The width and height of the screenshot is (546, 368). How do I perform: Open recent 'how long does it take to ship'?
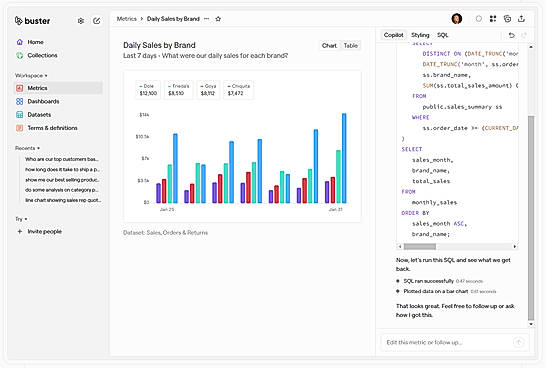62,170
